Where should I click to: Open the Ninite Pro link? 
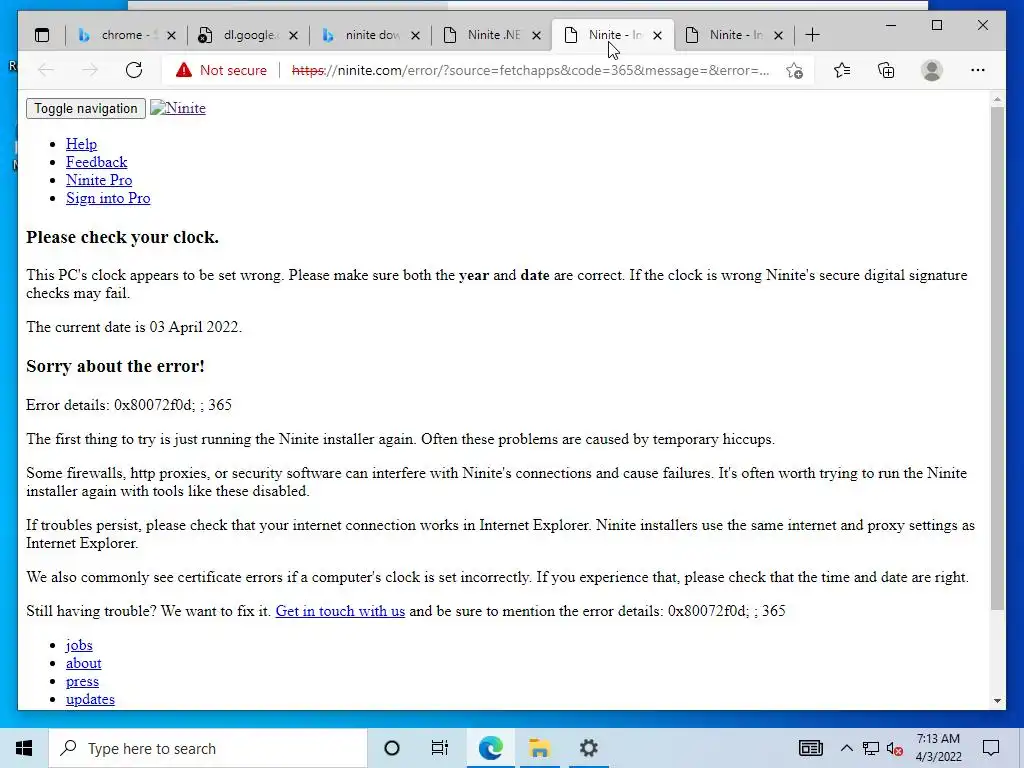99,180
